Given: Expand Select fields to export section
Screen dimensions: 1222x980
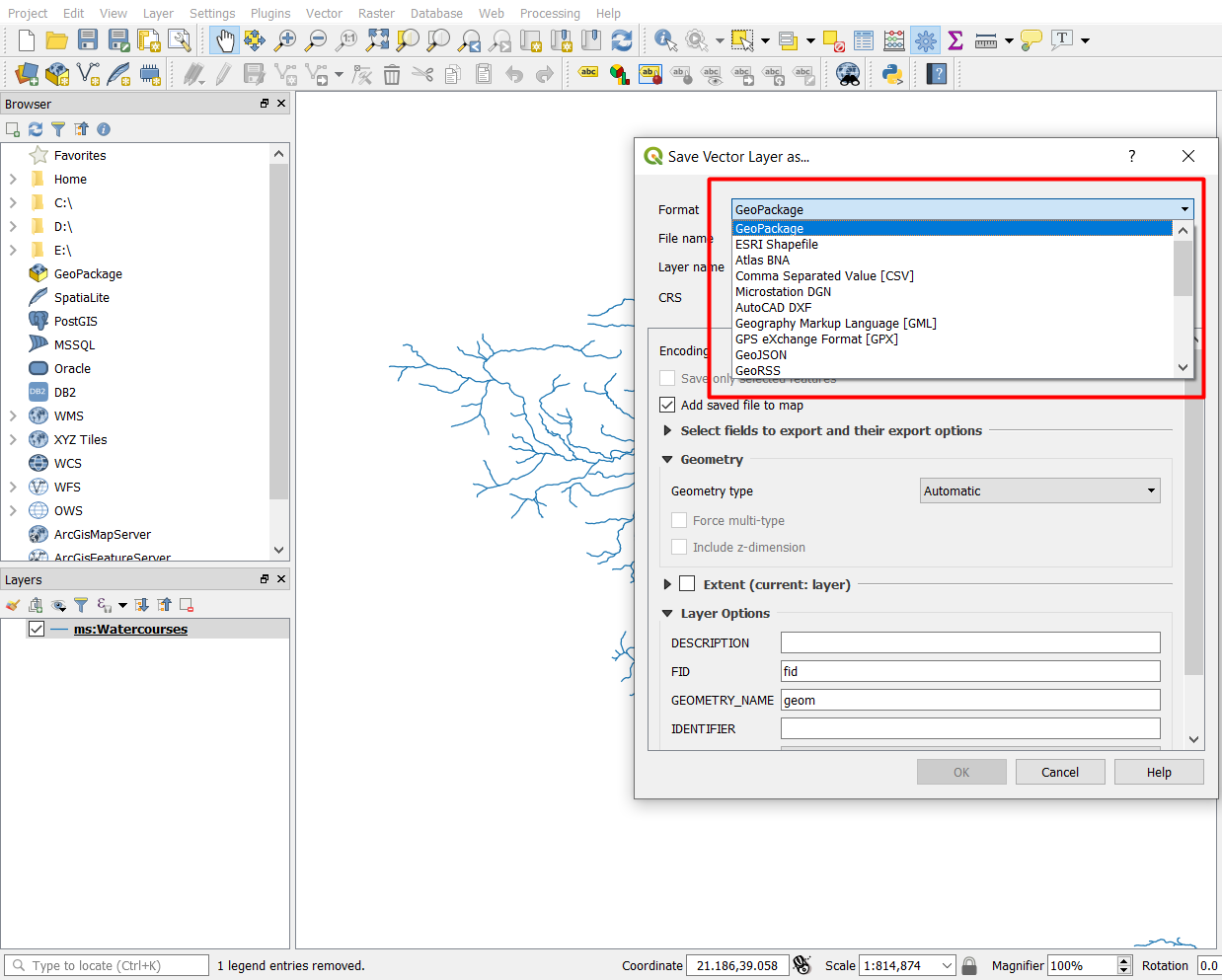Looking at the screenshot, I should click(x=668, y=431).
